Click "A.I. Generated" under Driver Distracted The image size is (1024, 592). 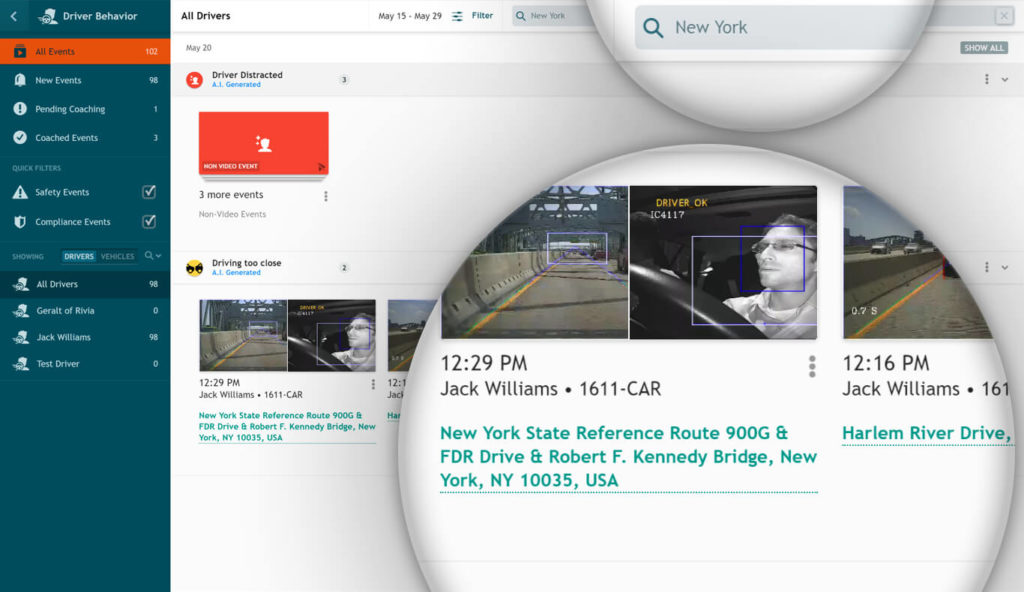[236, 85]
